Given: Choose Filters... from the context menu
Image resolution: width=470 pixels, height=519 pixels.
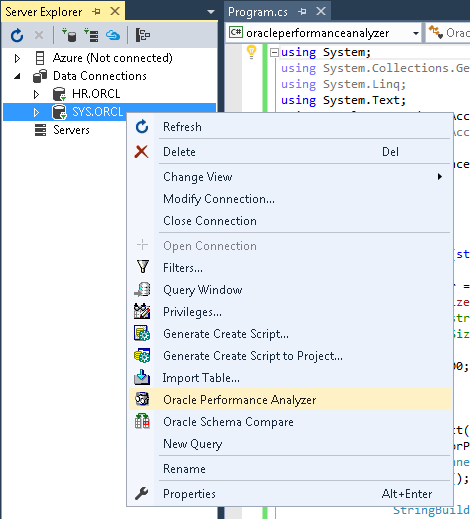Looking at the screenshot, I should pos(290,268).
